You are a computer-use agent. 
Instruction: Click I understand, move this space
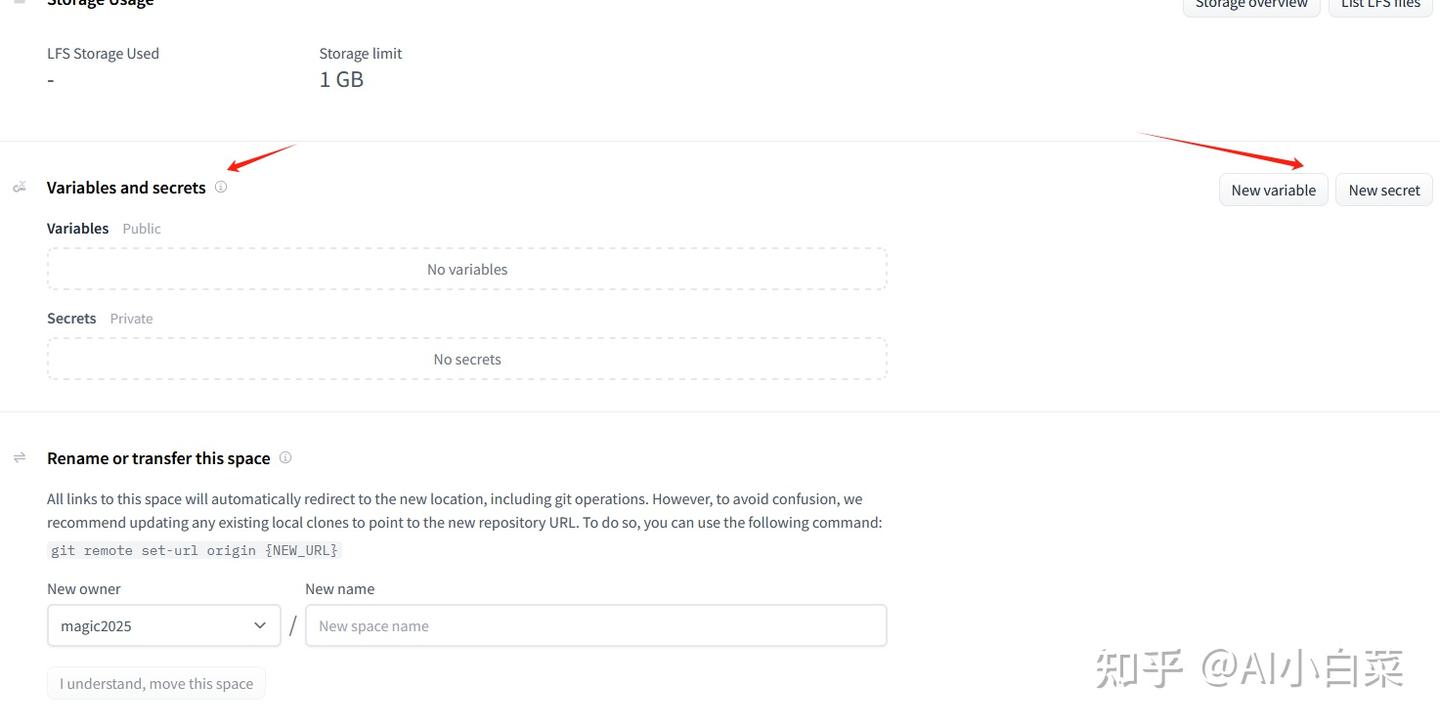tap(156, 683)
